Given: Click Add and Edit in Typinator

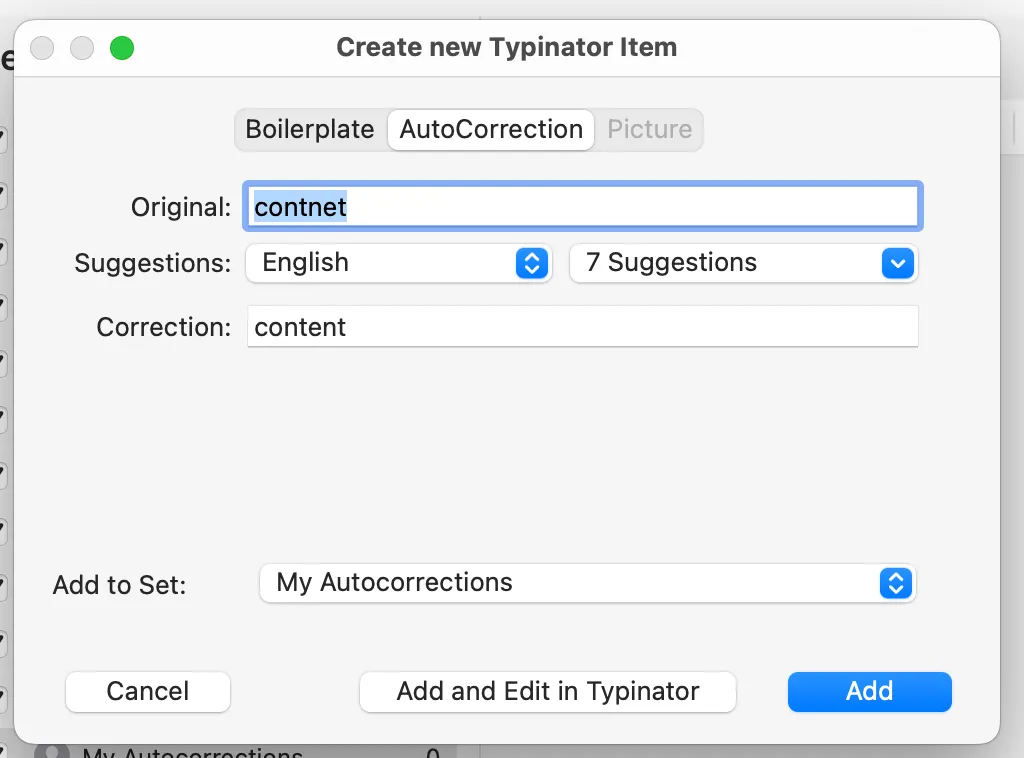Looking at the screenshot, I should (547, 691).
